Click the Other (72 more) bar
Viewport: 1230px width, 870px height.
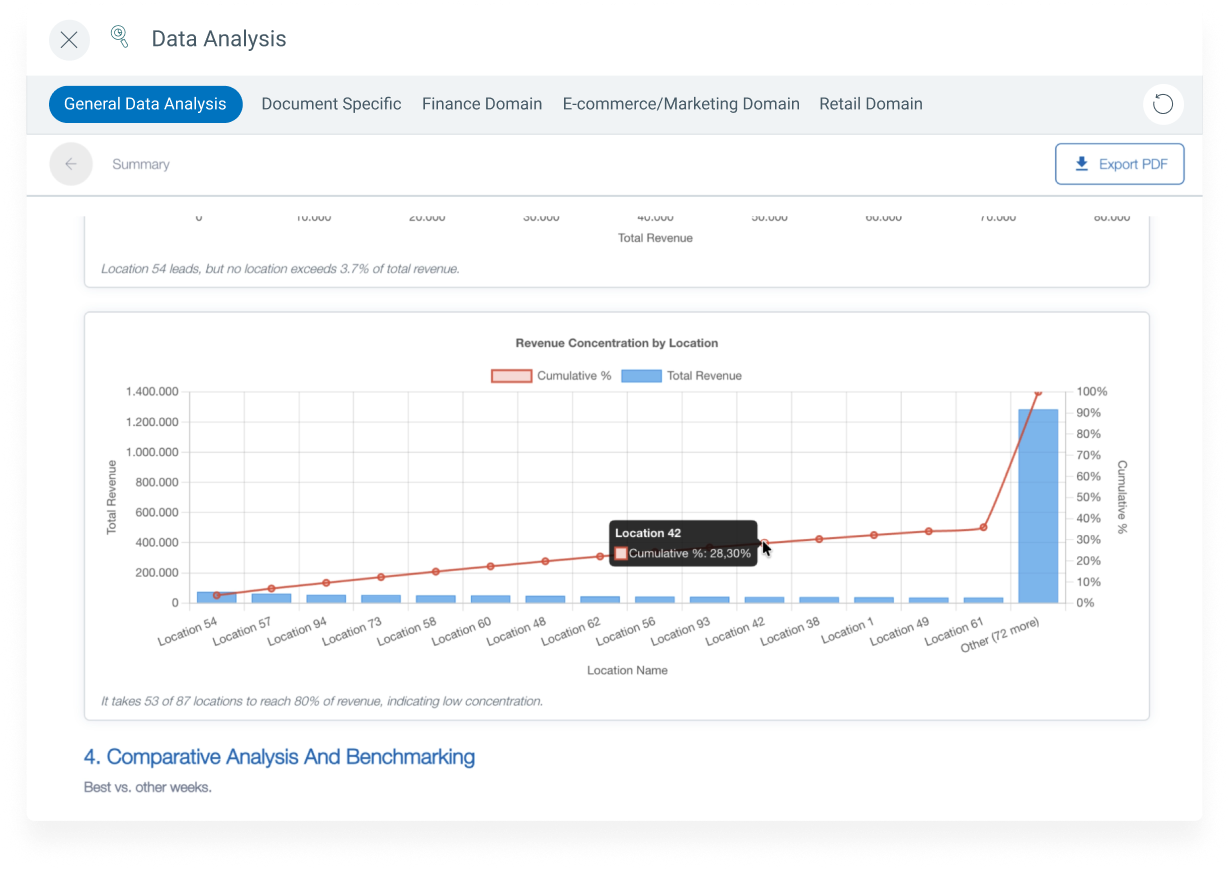(1038, 506)
